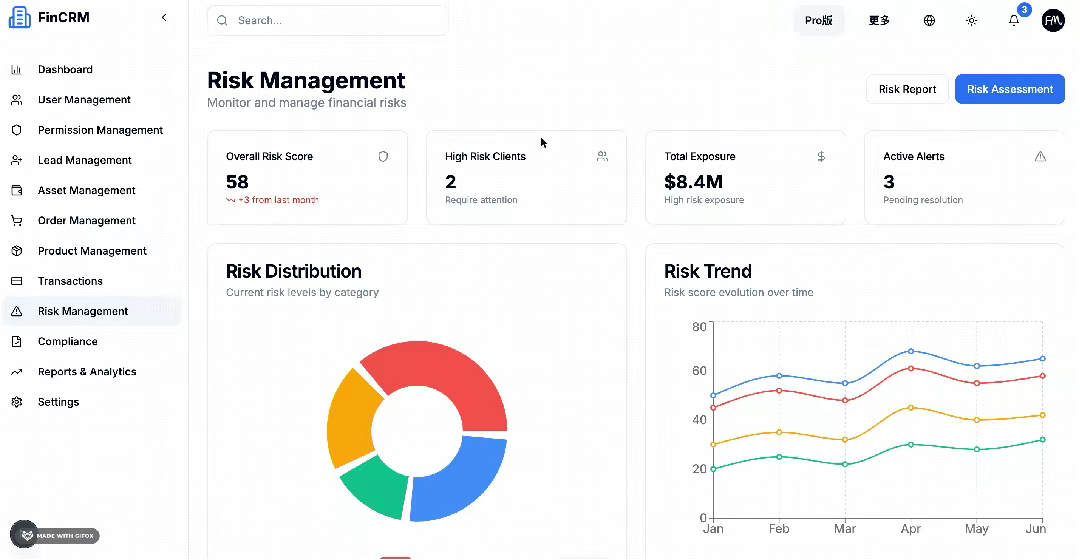
Task: Go to User Management page
Action: (x=92, y=100)
